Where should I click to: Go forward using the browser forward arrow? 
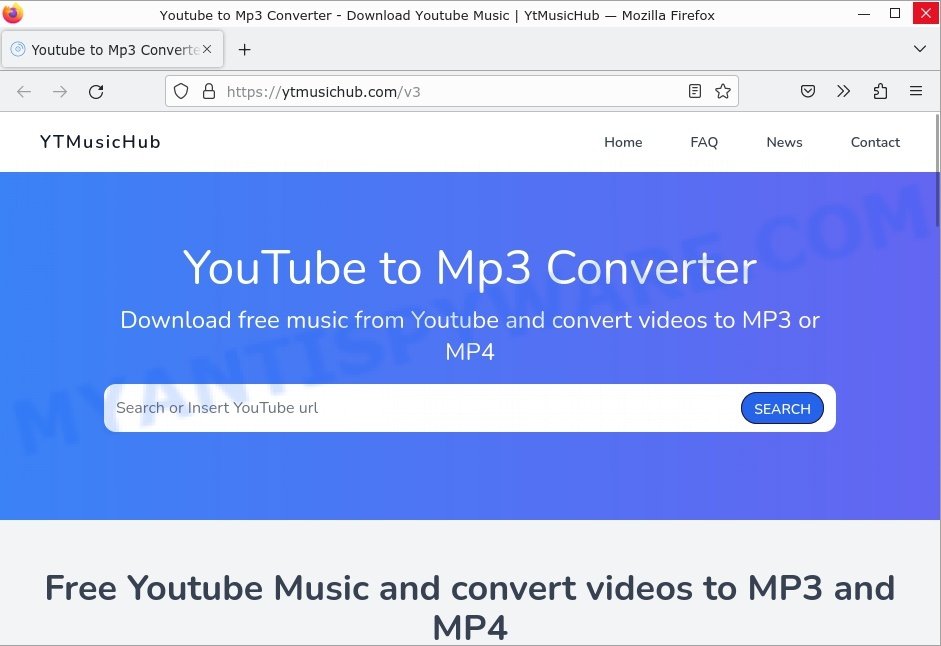tap(60, 92)
